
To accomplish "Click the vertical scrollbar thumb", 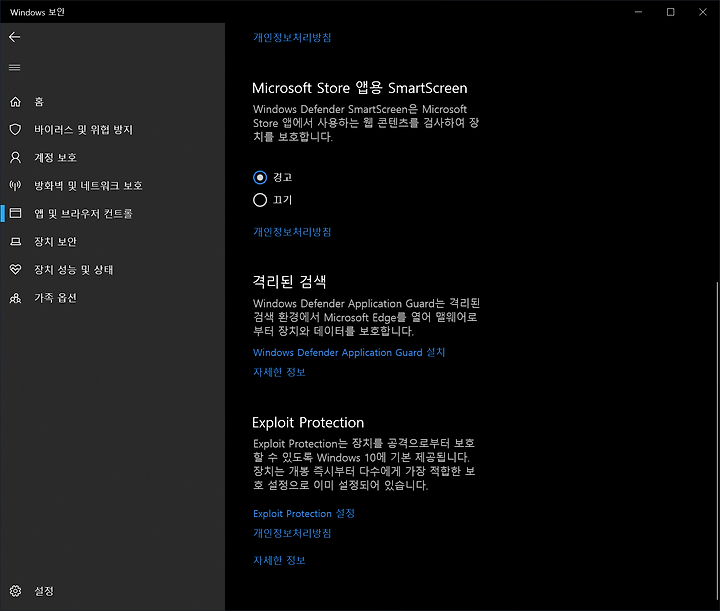I will coord(717,443).
